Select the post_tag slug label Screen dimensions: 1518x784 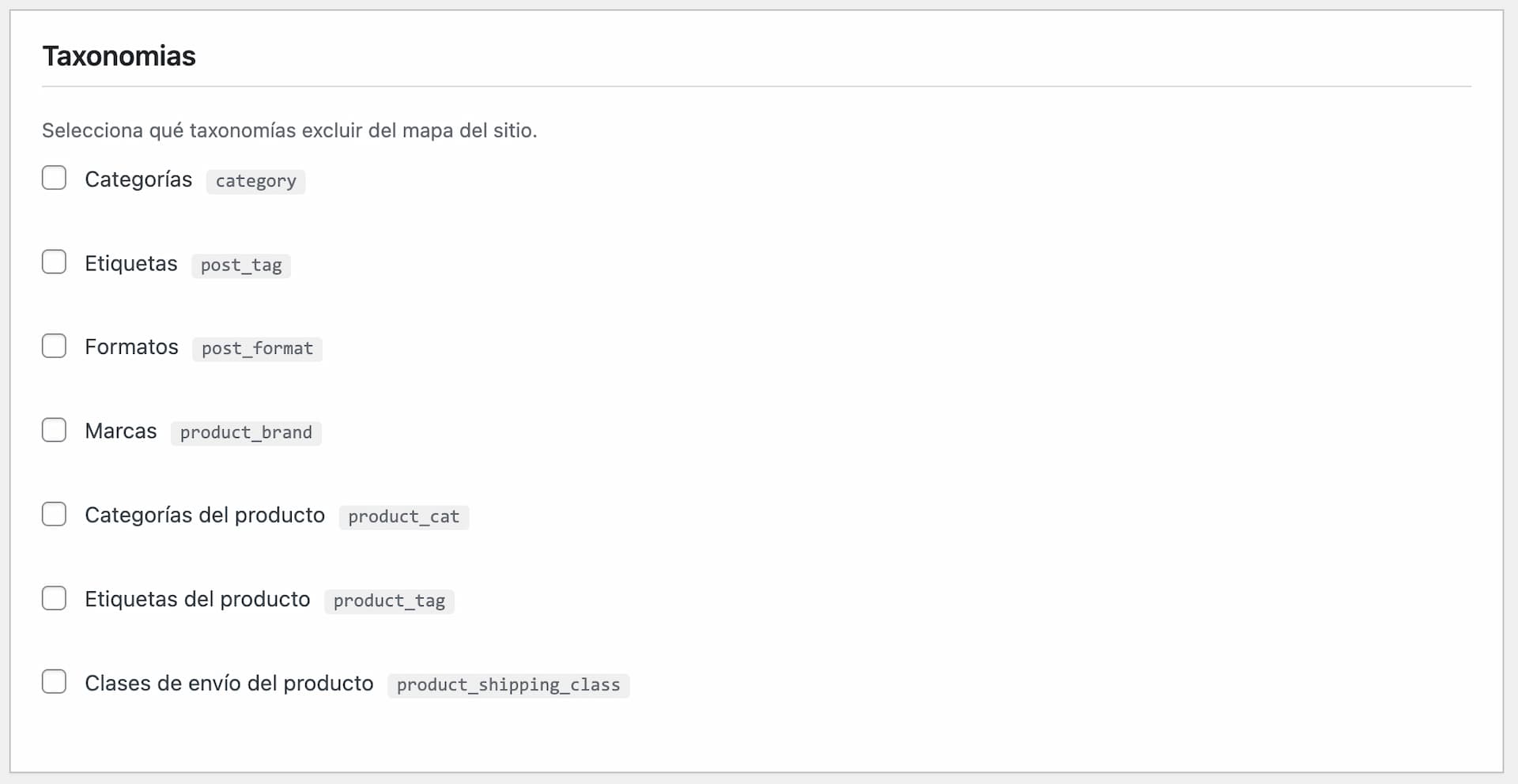[x=240, y=266]
